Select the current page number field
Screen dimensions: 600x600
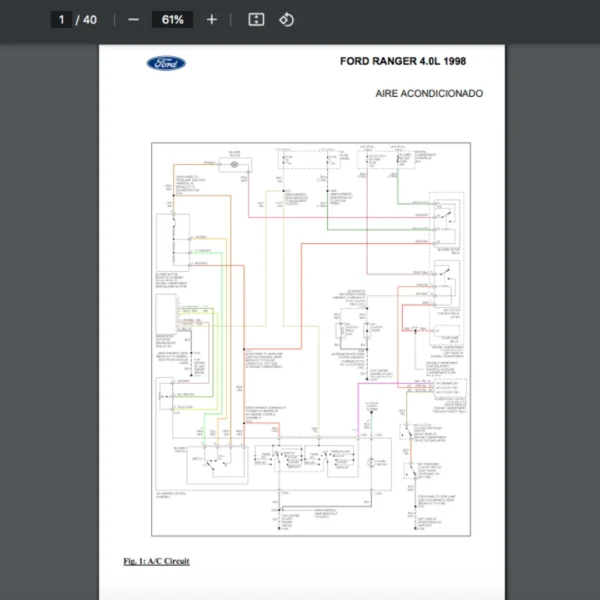(61, 20)
